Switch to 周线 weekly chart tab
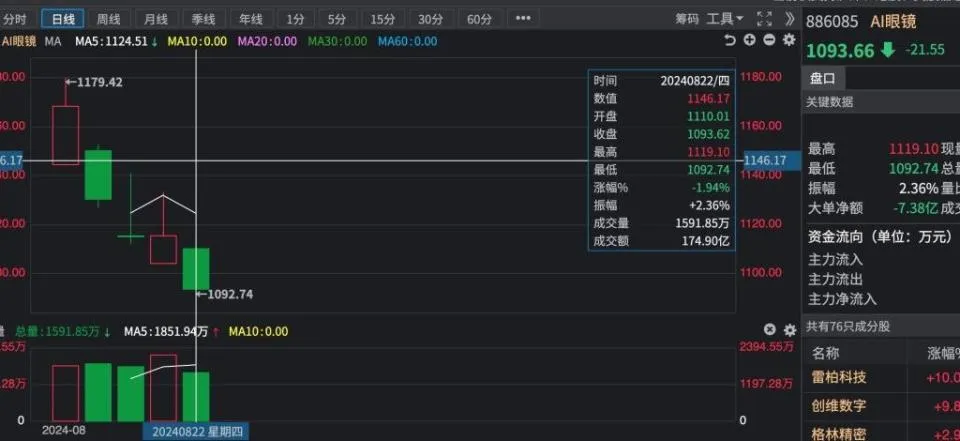This screenshot has width=960, height=441. tap(108, 19)
